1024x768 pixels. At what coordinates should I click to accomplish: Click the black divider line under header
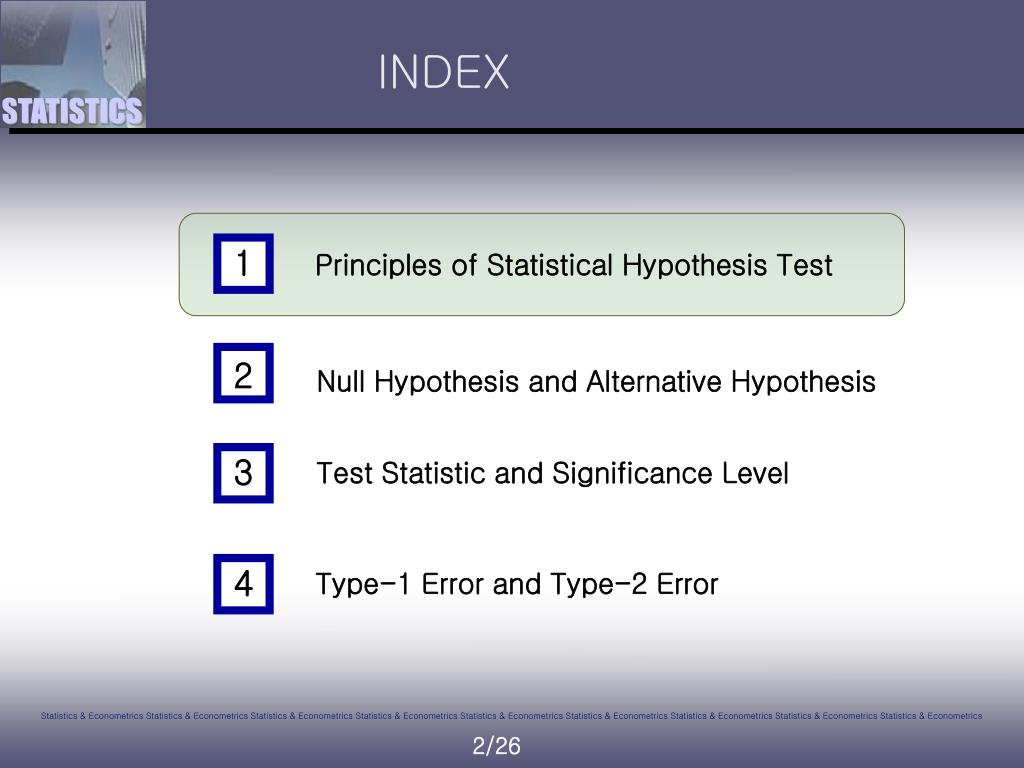pos(517,131)
